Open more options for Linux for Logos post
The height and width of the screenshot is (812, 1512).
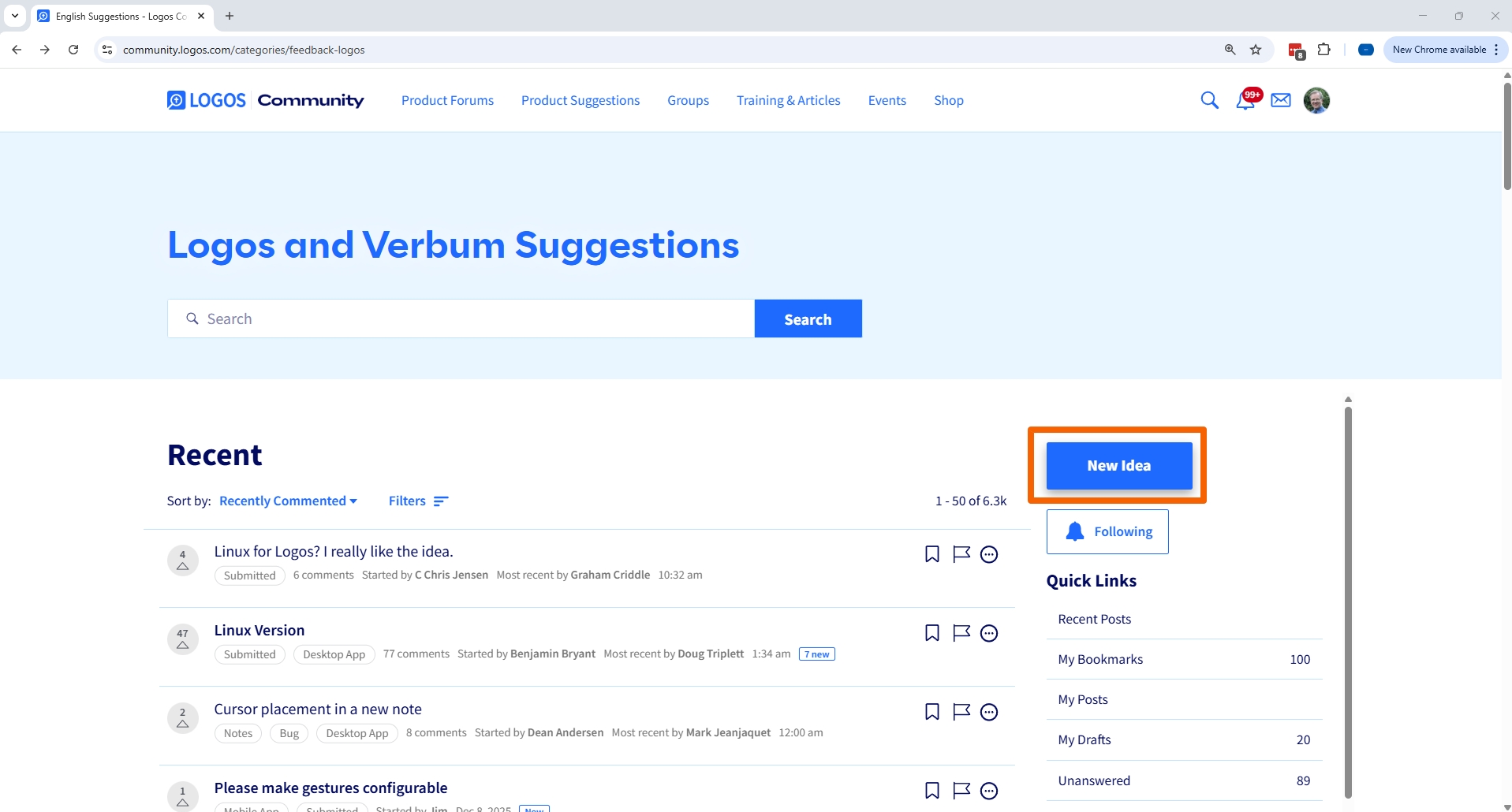point(989,554)
